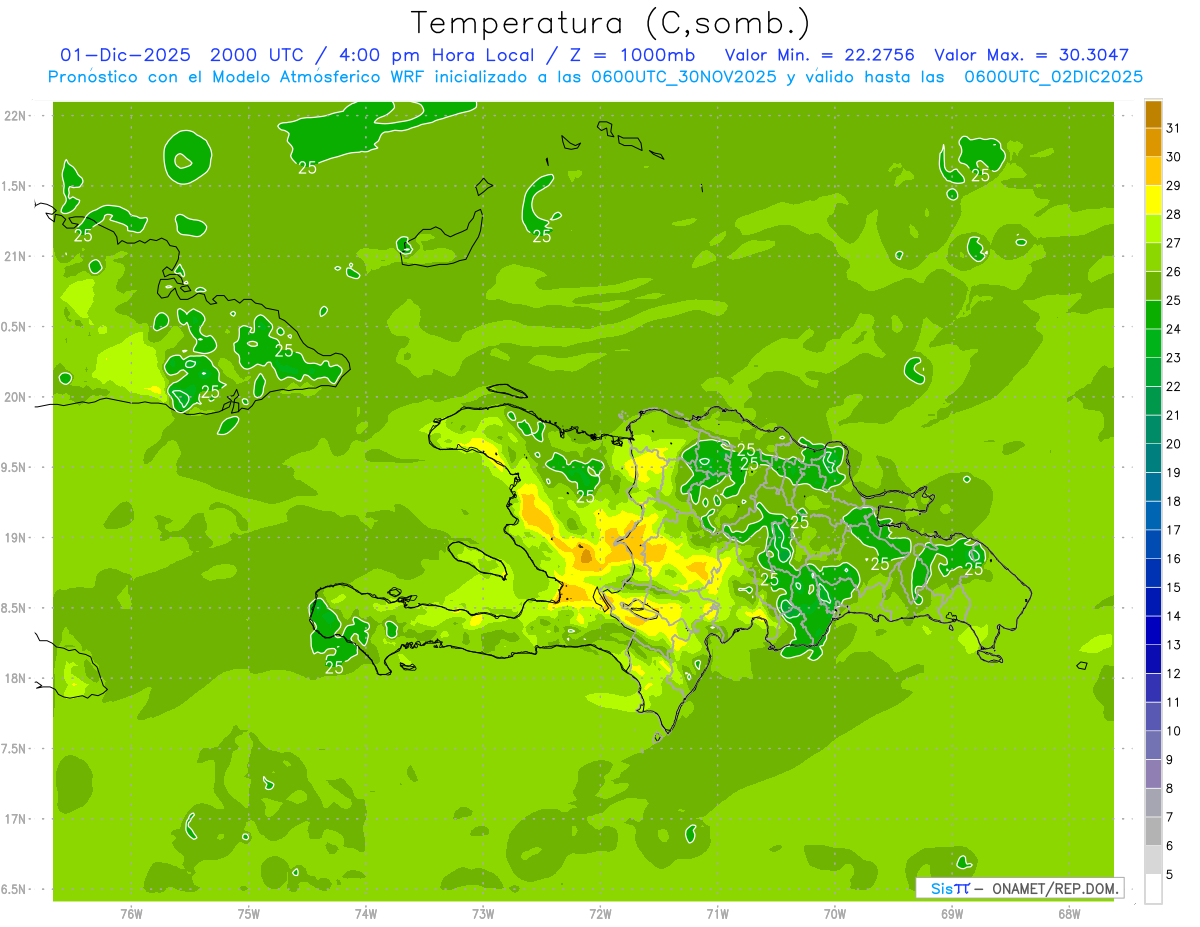Click the "Valor Min. = 22.2756" readout
The width and height of the screenshot is (1200, 927).
[x=819, y=55]
